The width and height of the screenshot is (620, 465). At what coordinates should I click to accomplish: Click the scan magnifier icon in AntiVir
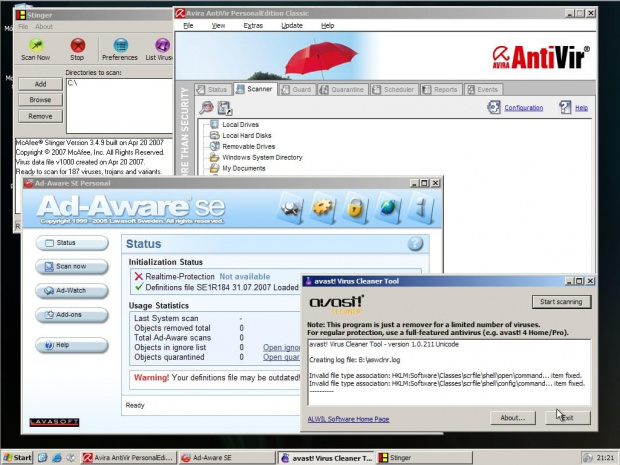[206, 107]
